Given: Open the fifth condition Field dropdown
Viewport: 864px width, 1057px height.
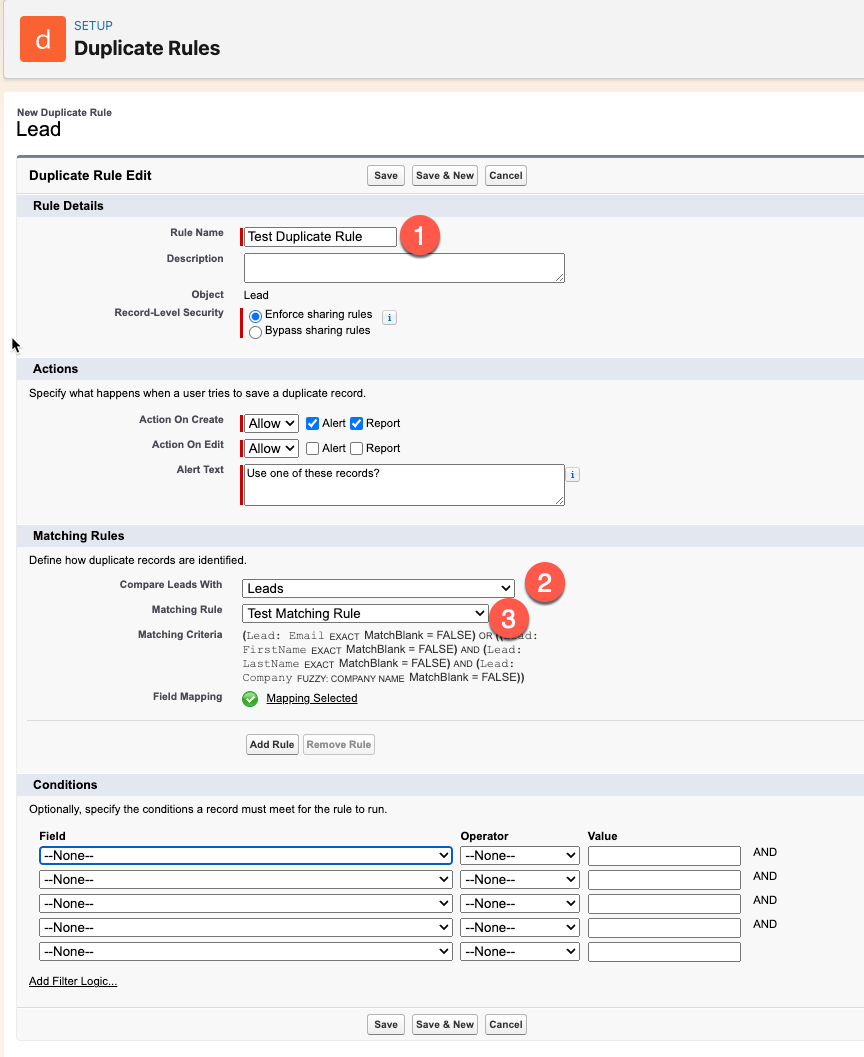Looking at the screenshot, I should point(245,952).
